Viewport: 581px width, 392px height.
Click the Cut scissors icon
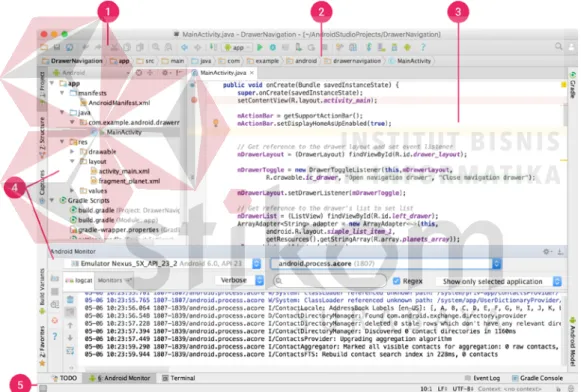click(114, 47)
